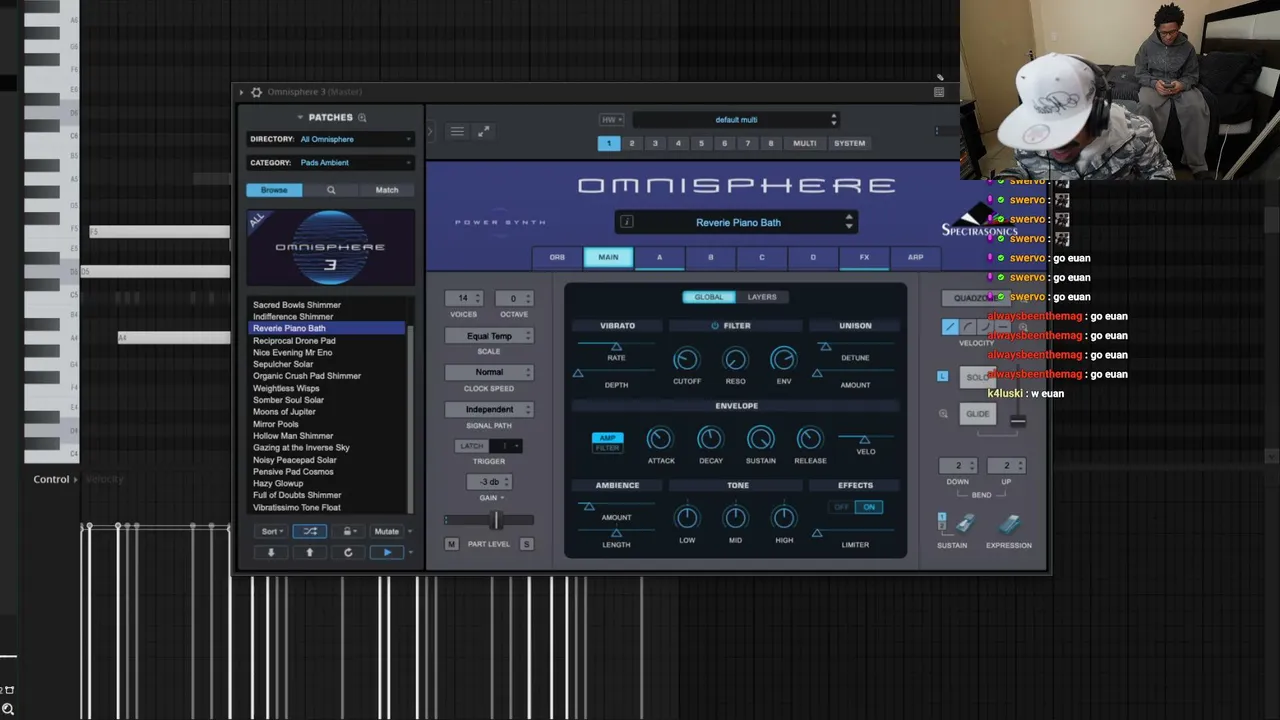1280x720 pixels.
Task: Click the expand view arrows icon
Action: point(483,131)
